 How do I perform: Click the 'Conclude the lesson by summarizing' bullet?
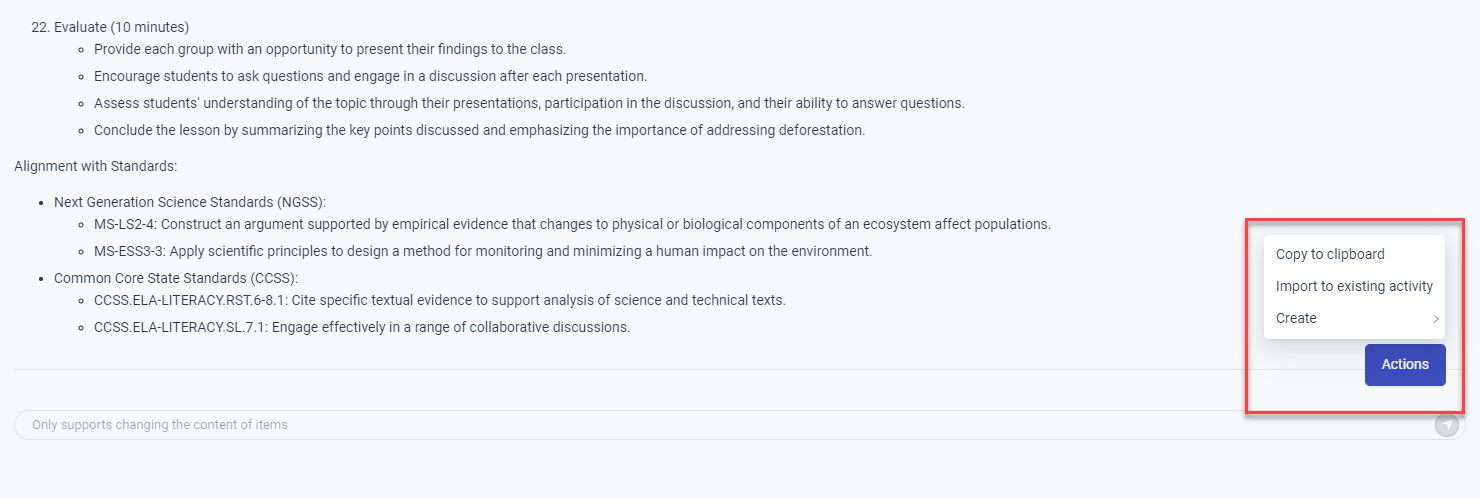click(479, 130)
